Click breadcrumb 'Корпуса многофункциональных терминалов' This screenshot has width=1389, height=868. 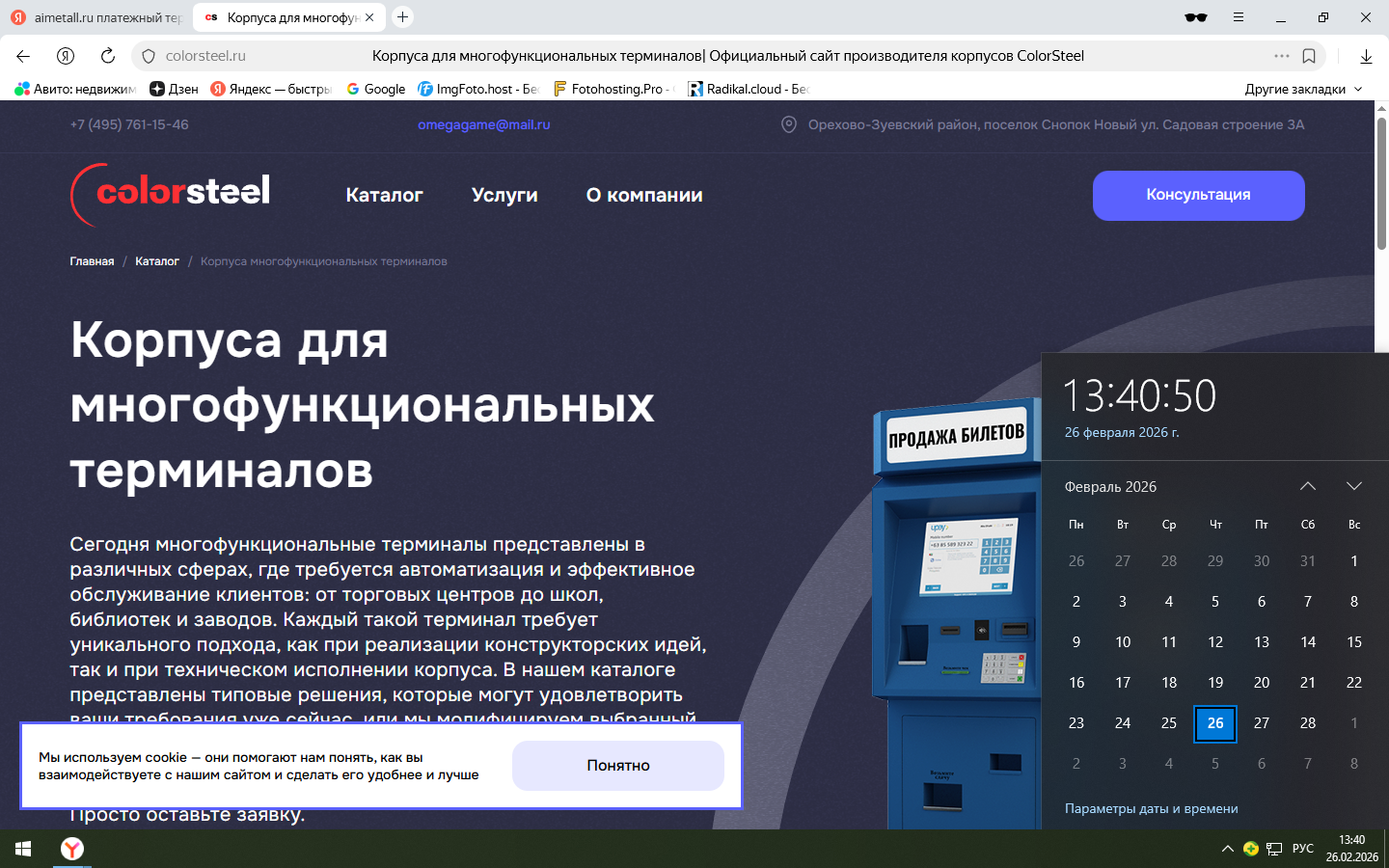coord(324,261)
